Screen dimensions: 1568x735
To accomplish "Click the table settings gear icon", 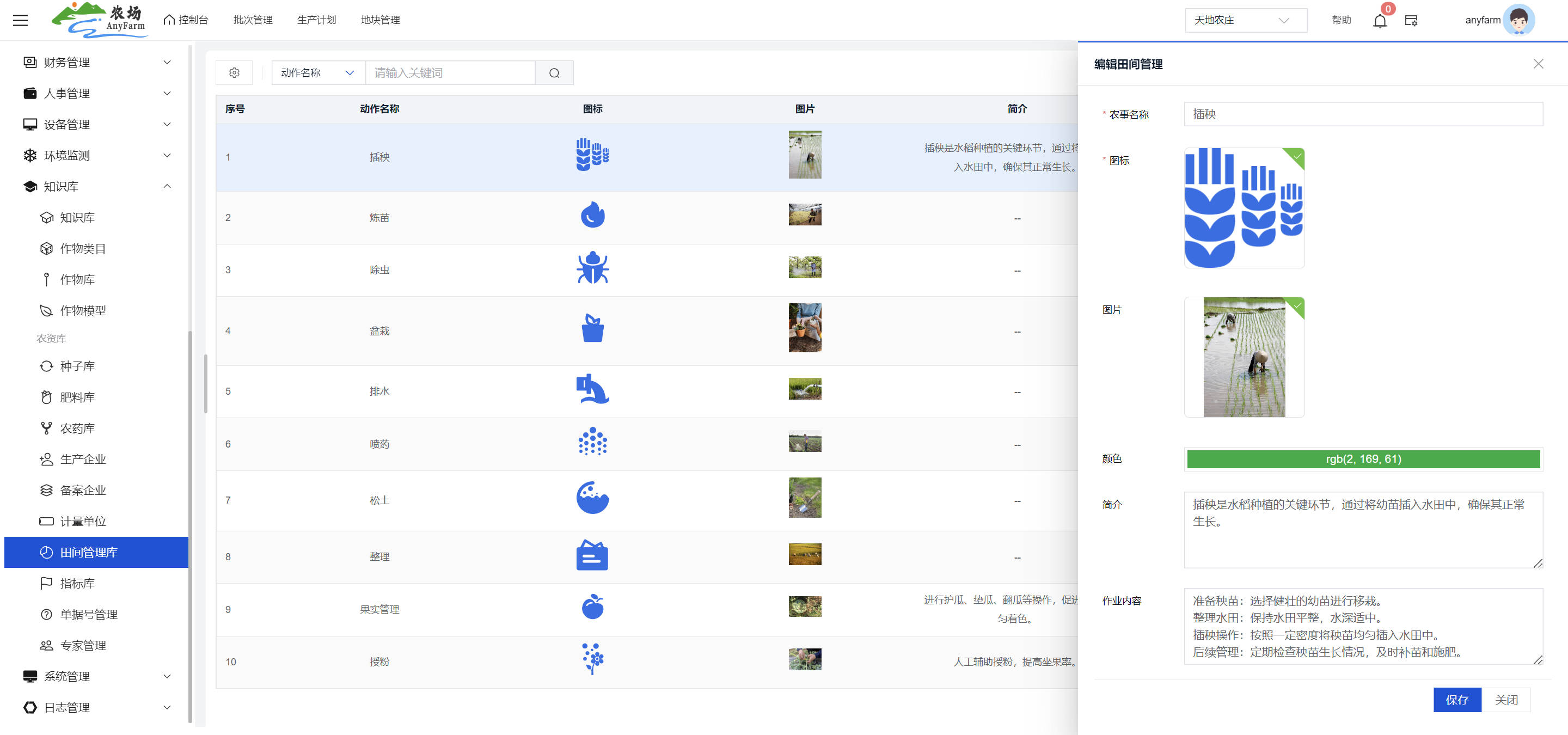I will (234, 73).
